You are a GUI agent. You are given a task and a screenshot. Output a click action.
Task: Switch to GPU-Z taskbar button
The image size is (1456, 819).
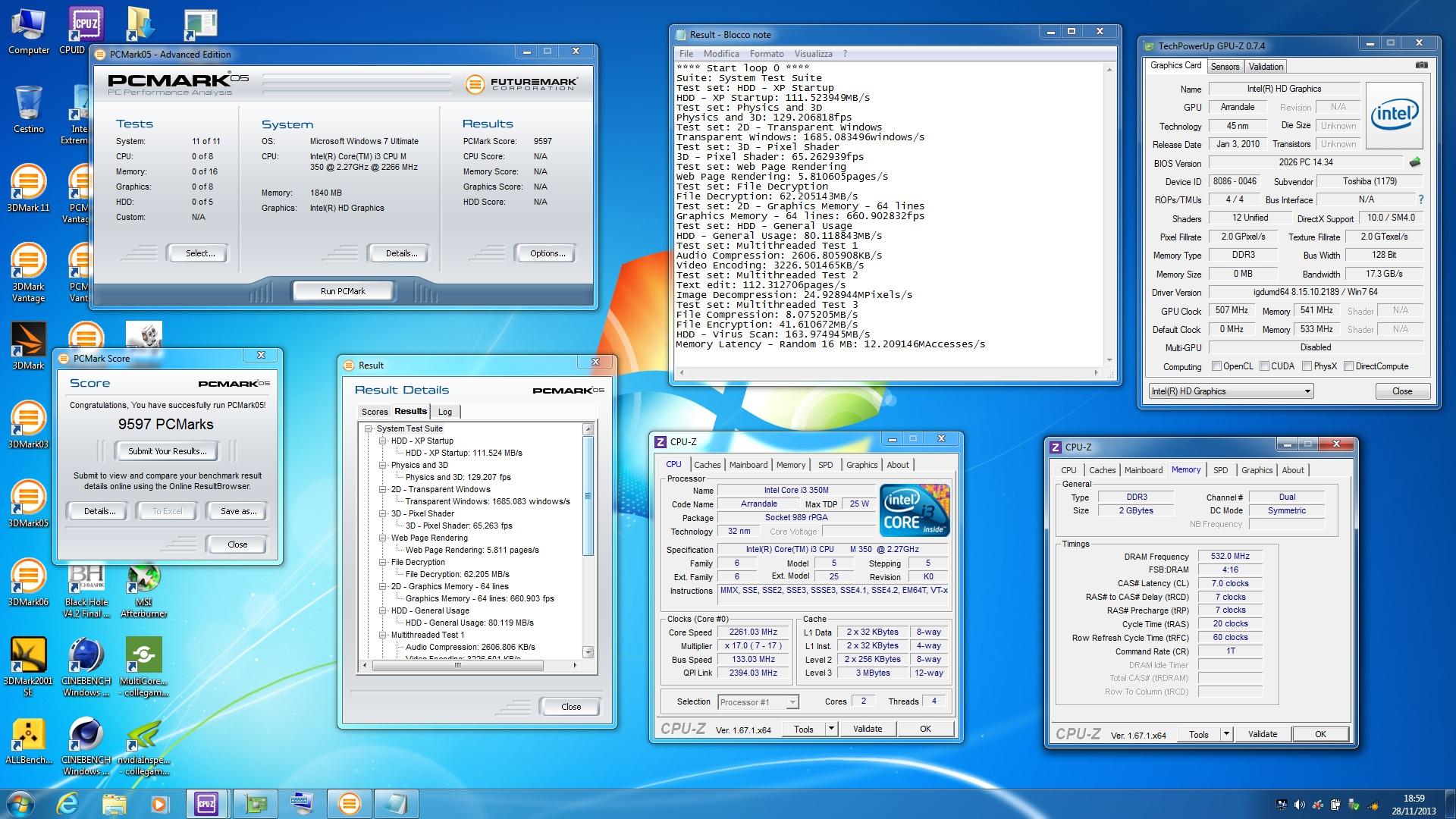pos(255,804)
